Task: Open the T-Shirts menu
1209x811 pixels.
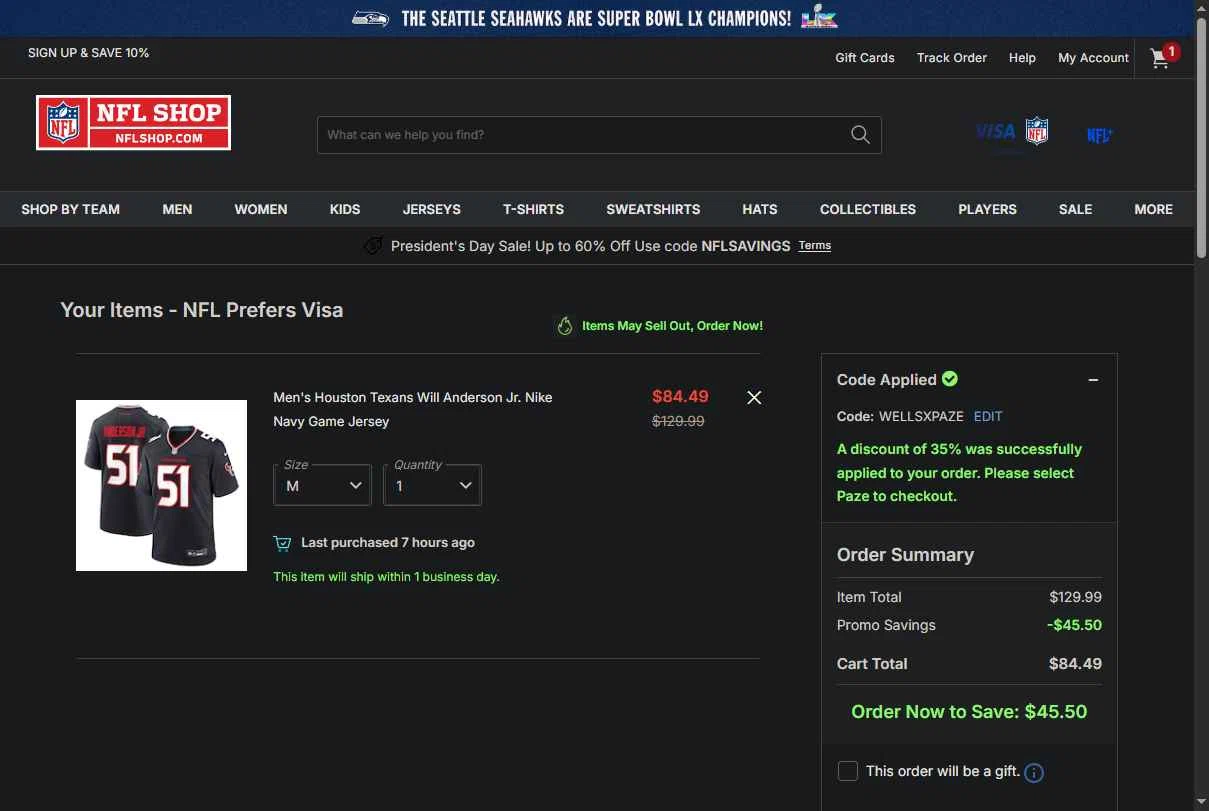Action: (x=533, y=209)
